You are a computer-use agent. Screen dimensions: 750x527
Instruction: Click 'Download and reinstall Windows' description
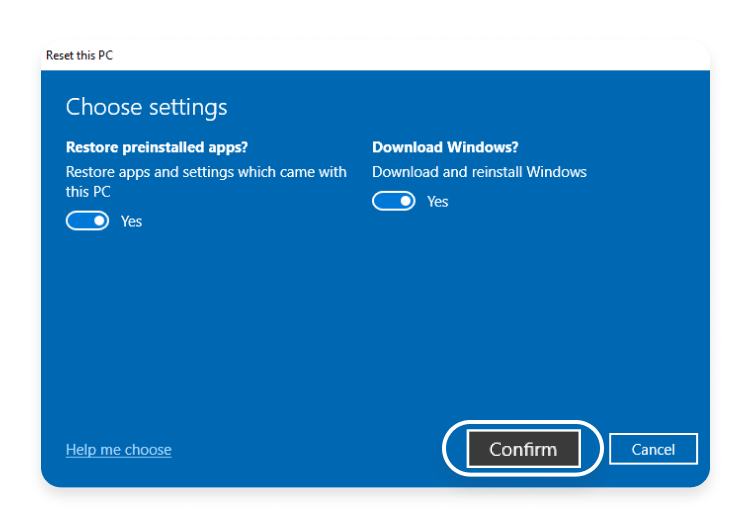[479, 172]
